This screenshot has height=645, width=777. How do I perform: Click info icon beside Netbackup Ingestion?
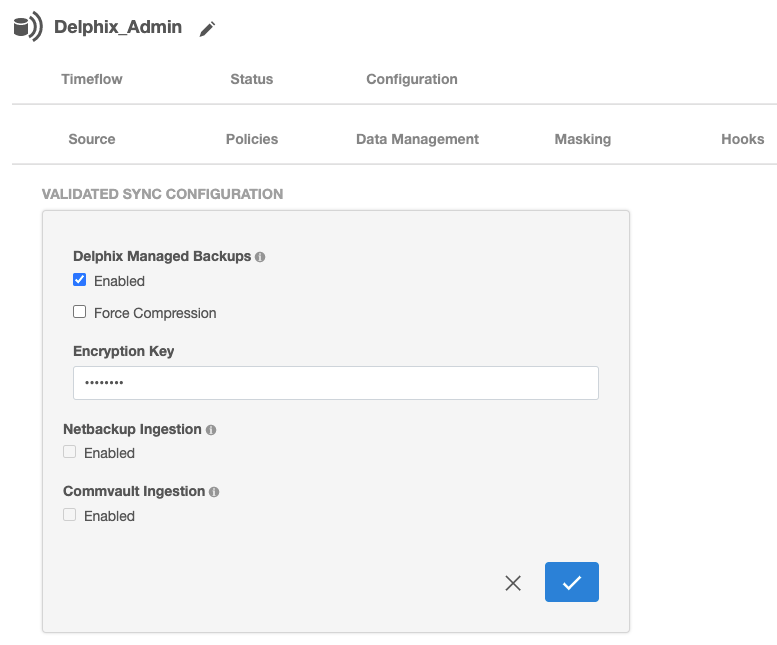(211, 430)
